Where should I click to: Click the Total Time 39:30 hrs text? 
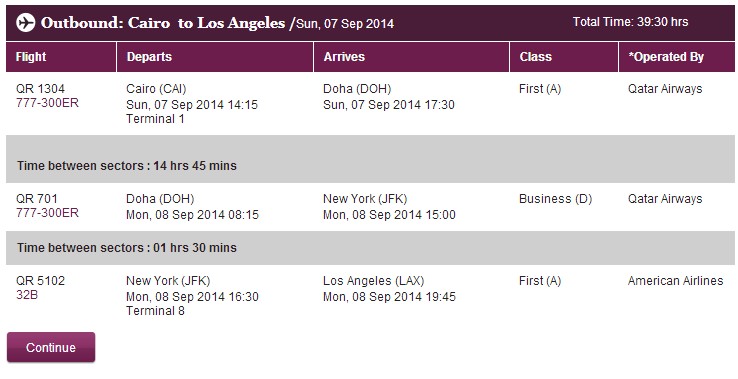point(630,22)
